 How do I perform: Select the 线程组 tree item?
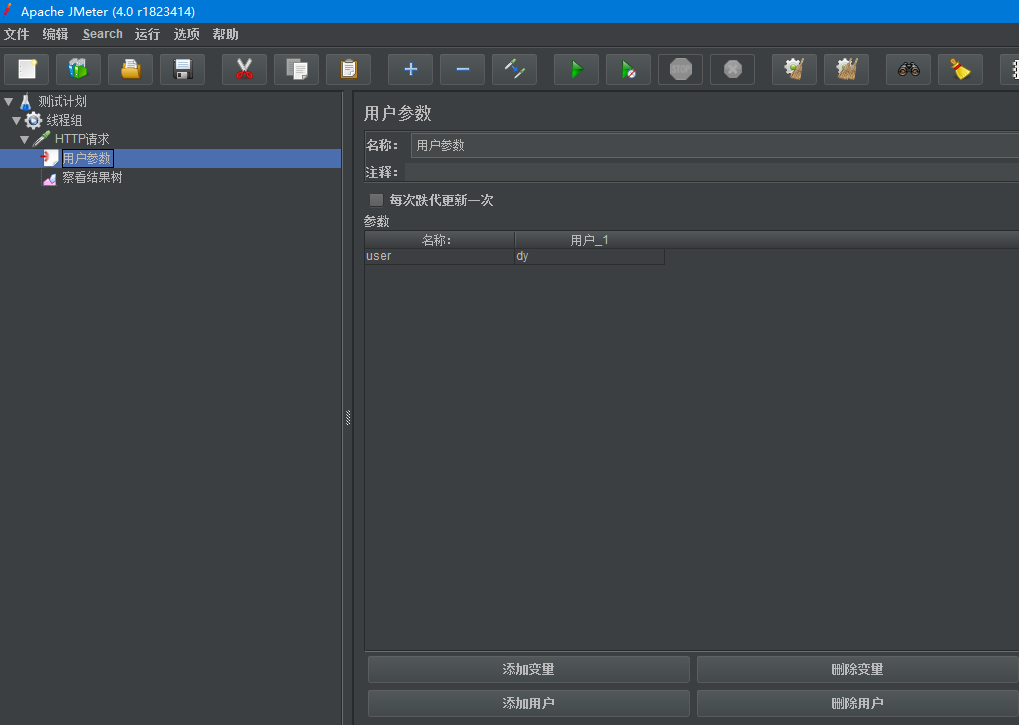[64, 120]
